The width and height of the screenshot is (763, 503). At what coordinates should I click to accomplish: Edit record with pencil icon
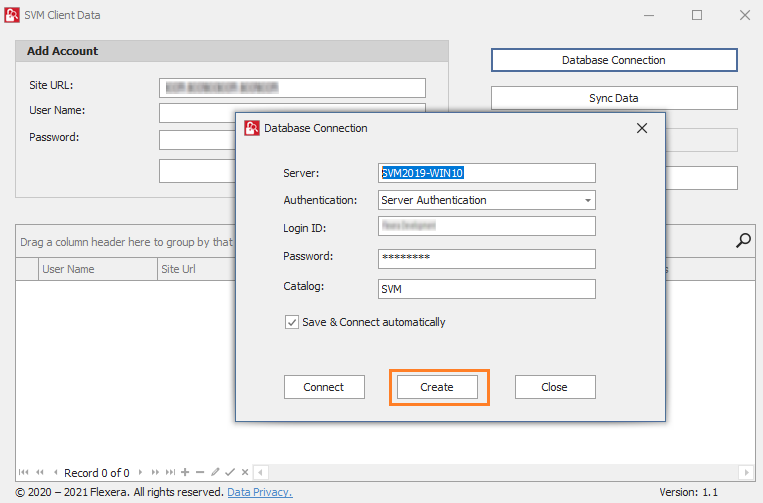pos(215,472)
